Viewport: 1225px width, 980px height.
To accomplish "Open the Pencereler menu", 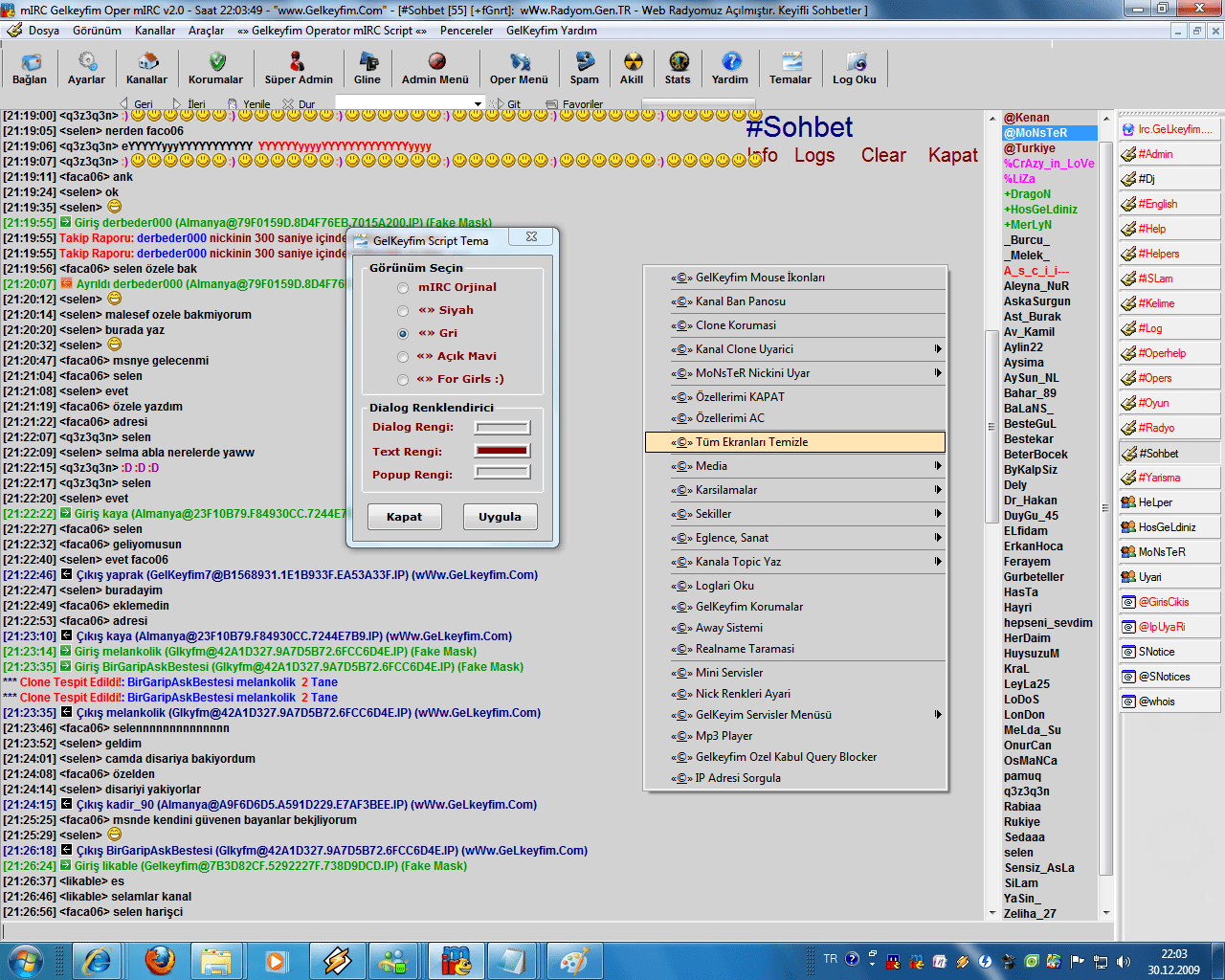I will click(x=466, y=31).
